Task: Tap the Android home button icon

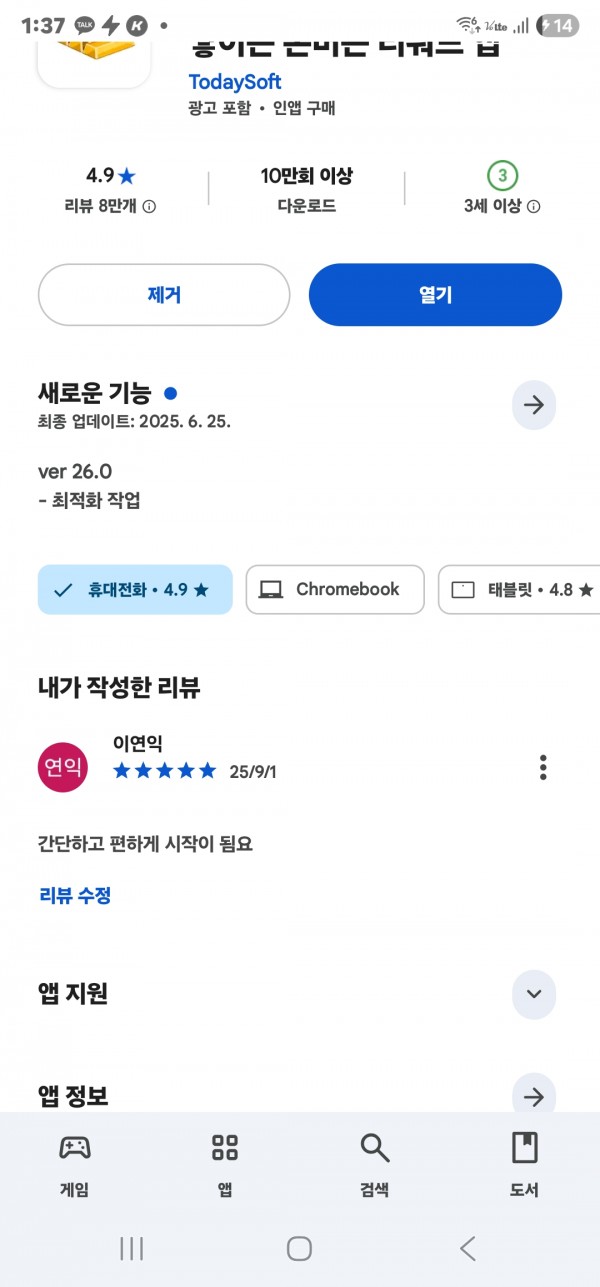Action: [x=299, y=1247]
